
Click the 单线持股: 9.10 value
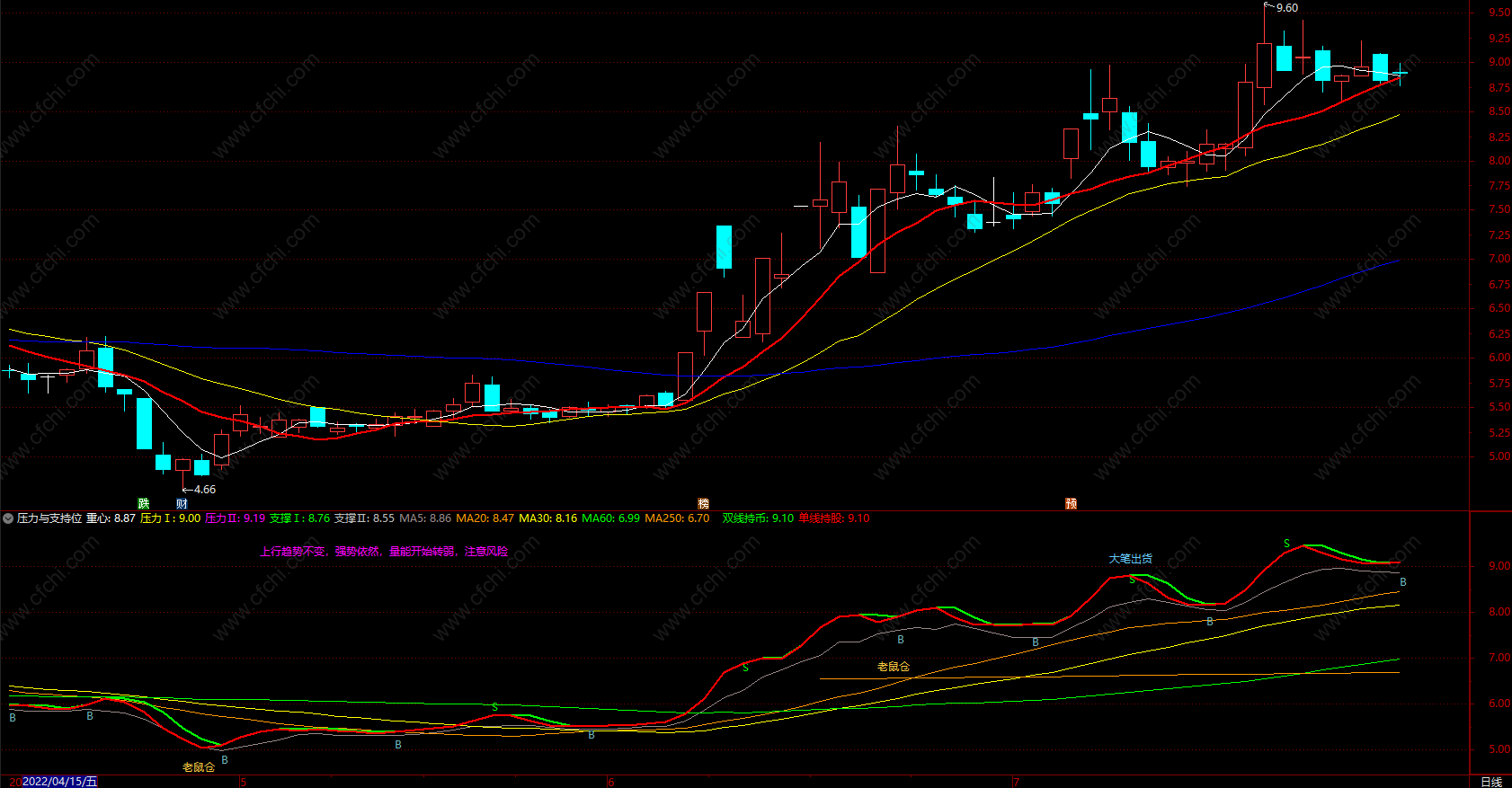tap(834, 518)
